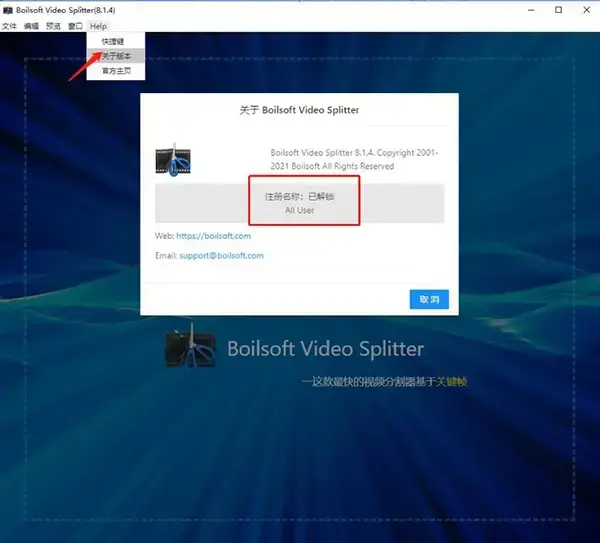Close the Boilsoft Video Splitter window
This screenshot has height=543, width=600.
[587, 10]
